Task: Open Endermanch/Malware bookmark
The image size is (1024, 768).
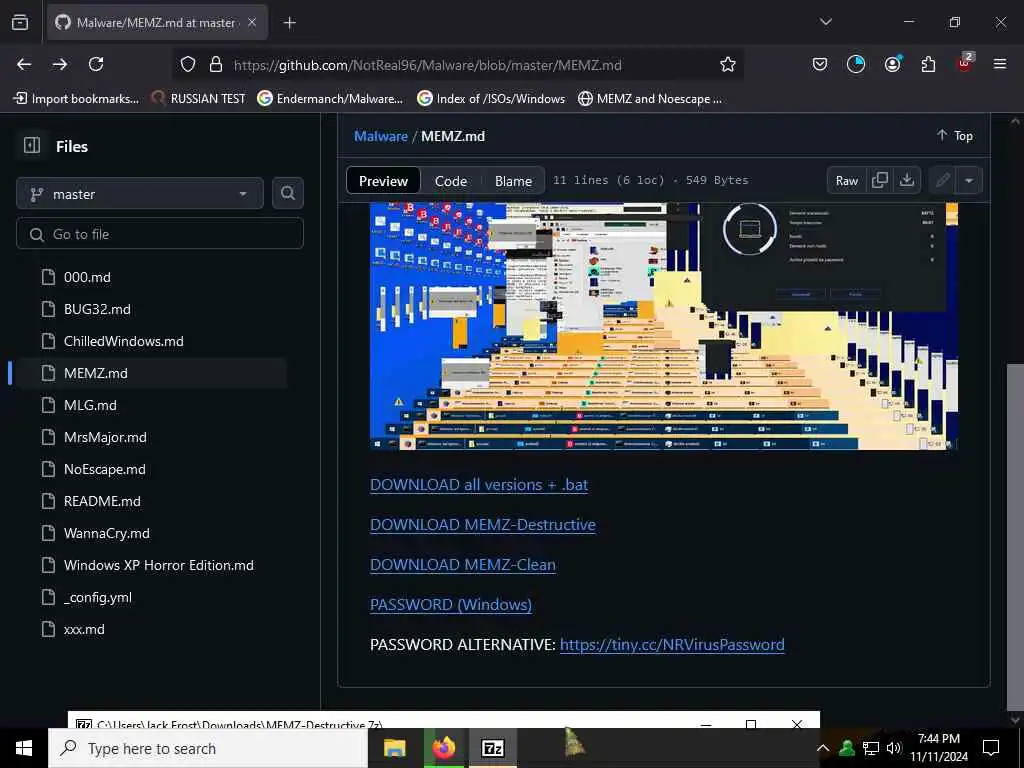Action: (330, 99)
